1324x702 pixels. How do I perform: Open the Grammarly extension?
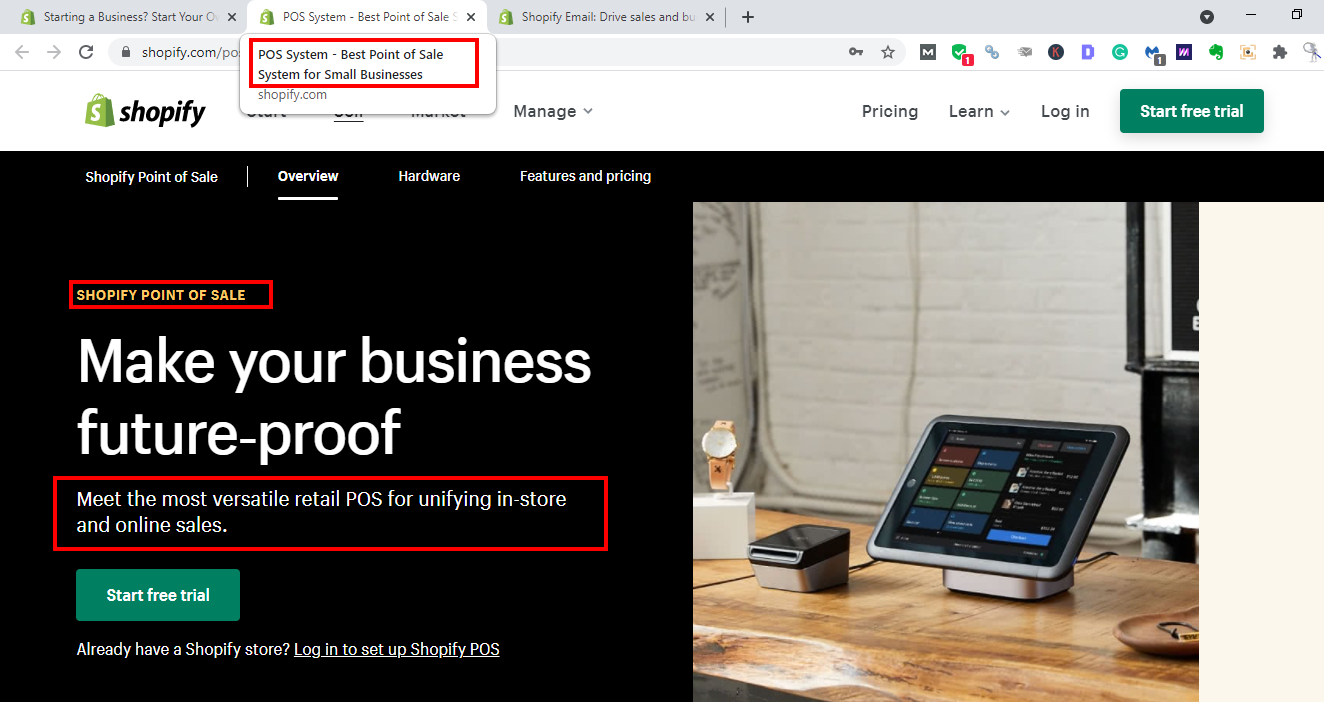tap(1120, 52)
